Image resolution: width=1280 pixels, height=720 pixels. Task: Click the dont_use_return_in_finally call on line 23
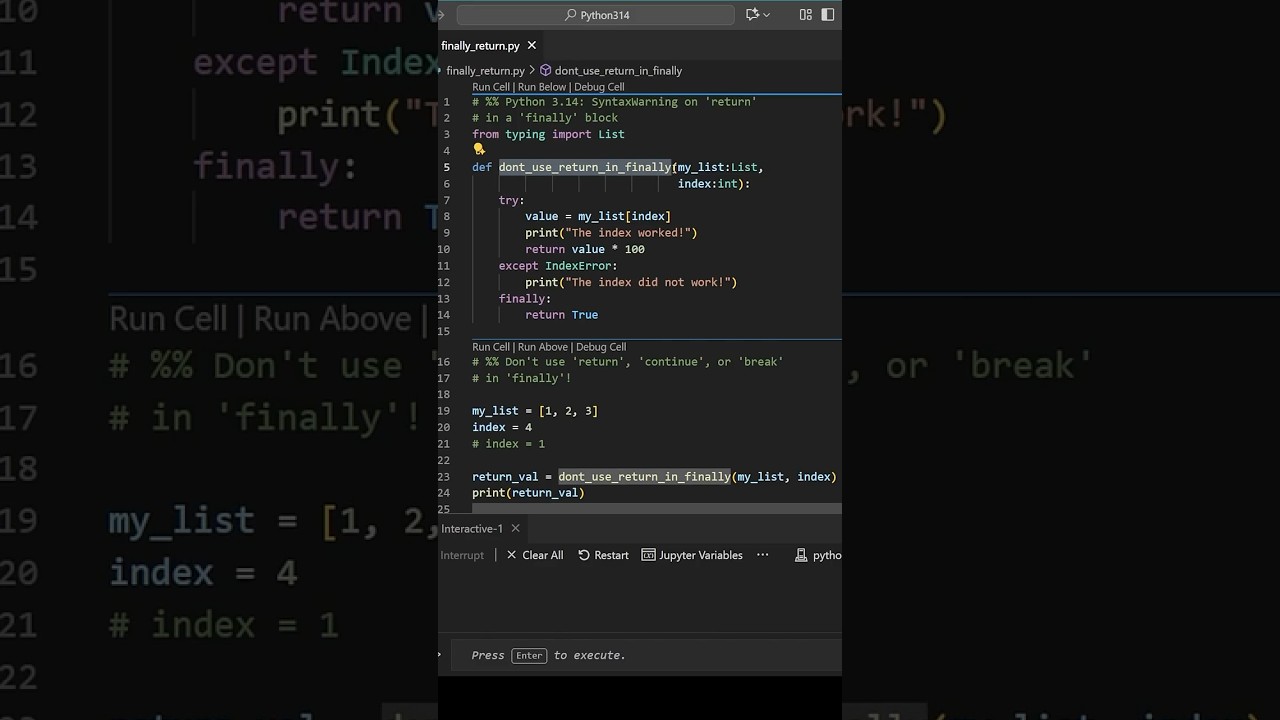pyautogui.click(x=645, y=477)
